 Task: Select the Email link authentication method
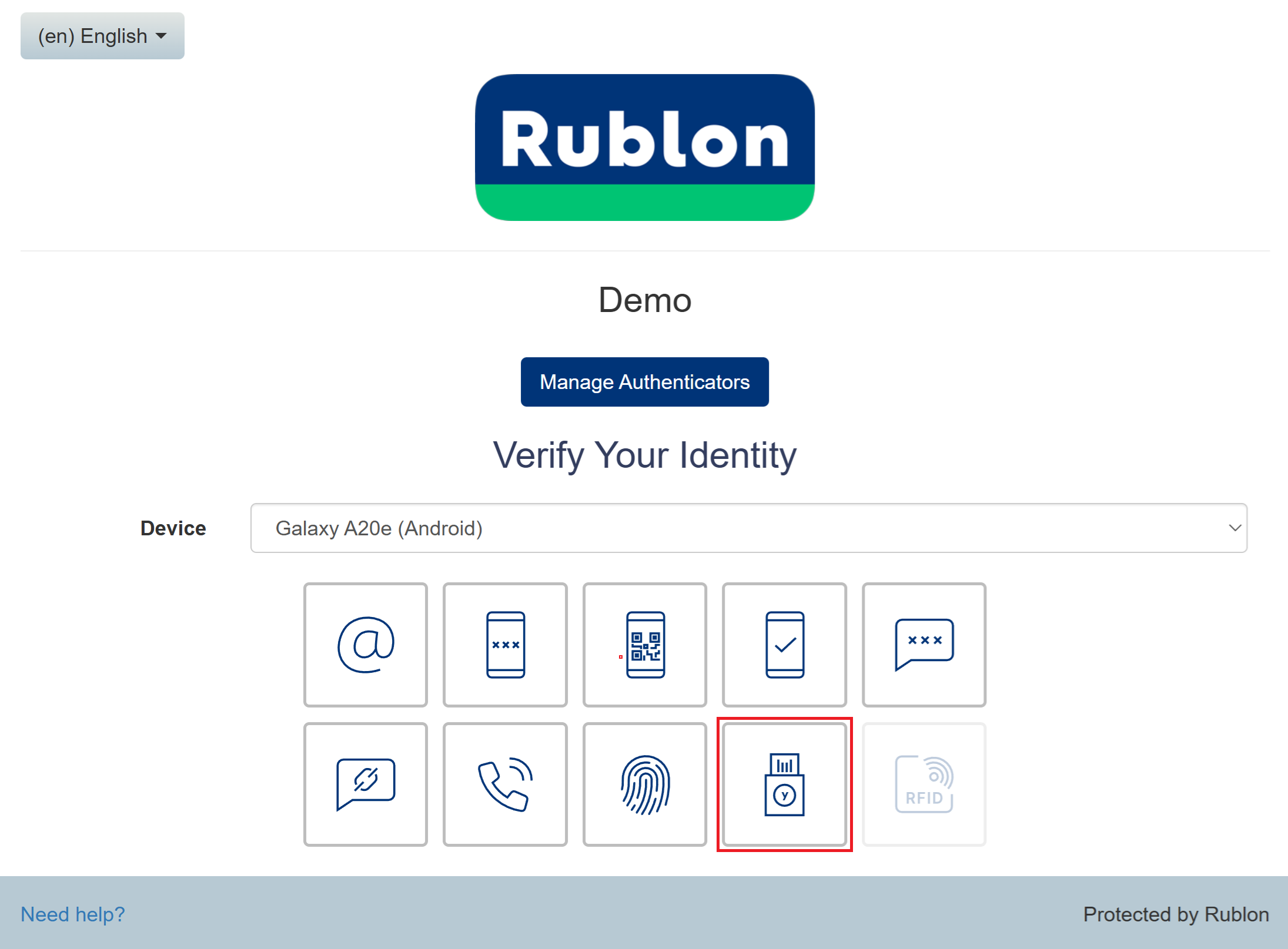pos(365,645)
